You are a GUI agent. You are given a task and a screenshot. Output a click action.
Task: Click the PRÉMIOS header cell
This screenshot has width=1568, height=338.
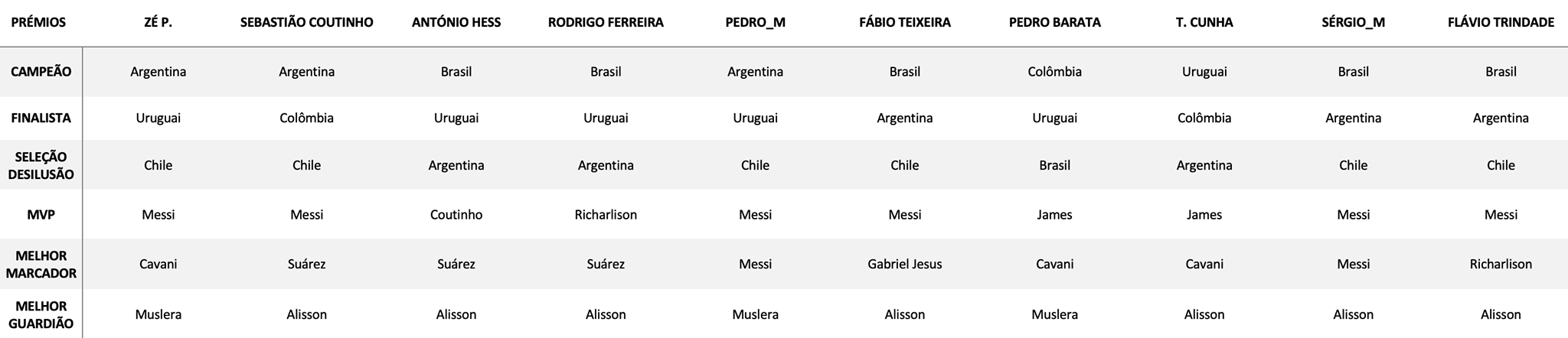pyautogui.click(x=38, y=22)
